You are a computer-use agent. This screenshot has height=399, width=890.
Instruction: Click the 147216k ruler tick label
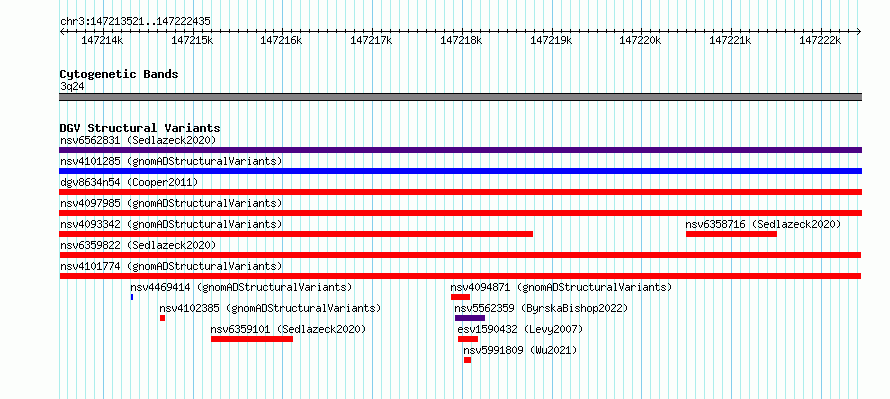[x=282, y=40]
